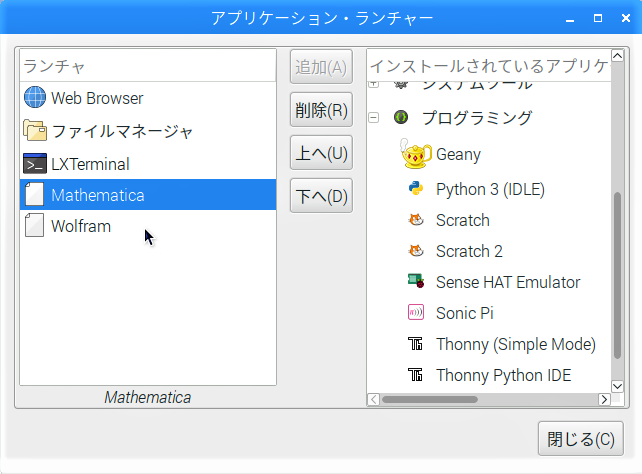This screenshot has height=474, width=642.
Task: Click the インストールされているアプリケ column header
Action: pos(489,65)
